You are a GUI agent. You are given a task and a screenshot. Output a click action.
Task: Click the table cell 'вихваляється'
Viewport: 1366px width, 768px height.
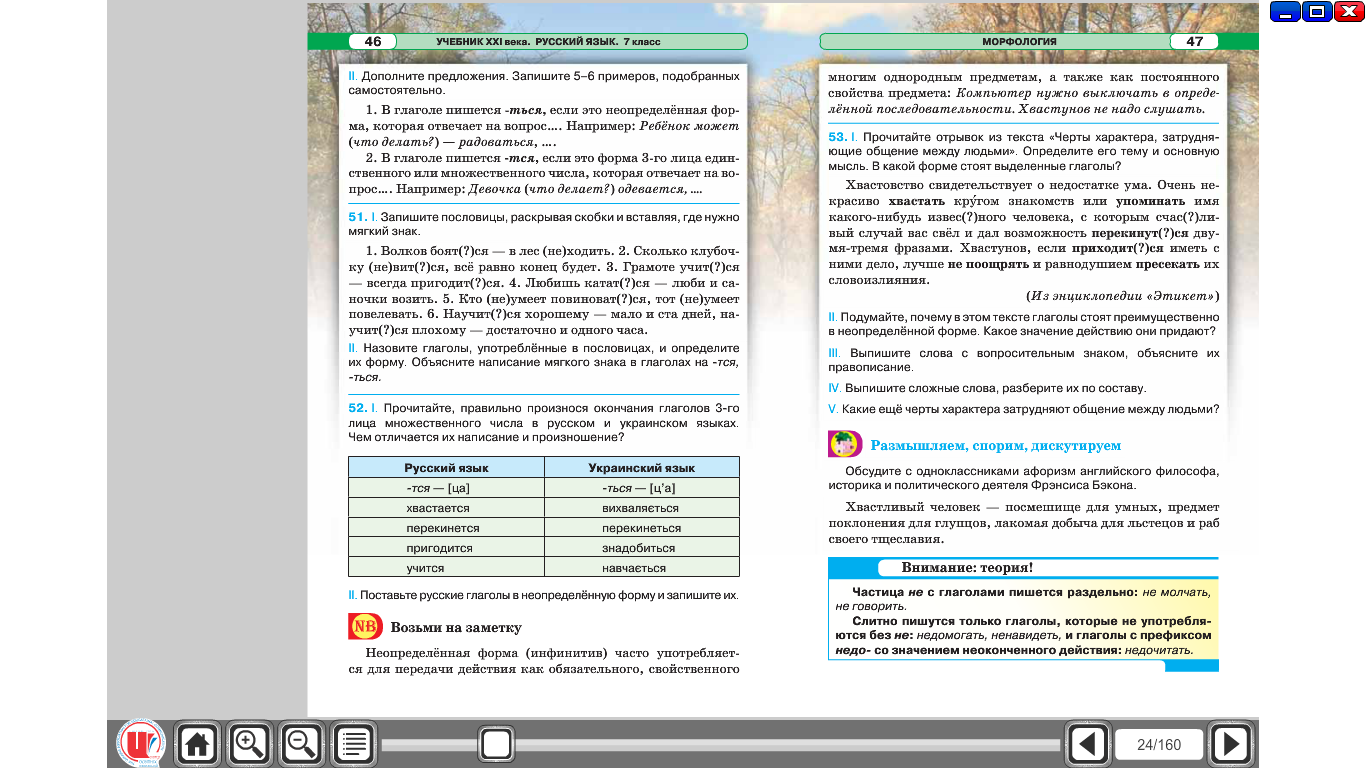[x=641, y=508]
